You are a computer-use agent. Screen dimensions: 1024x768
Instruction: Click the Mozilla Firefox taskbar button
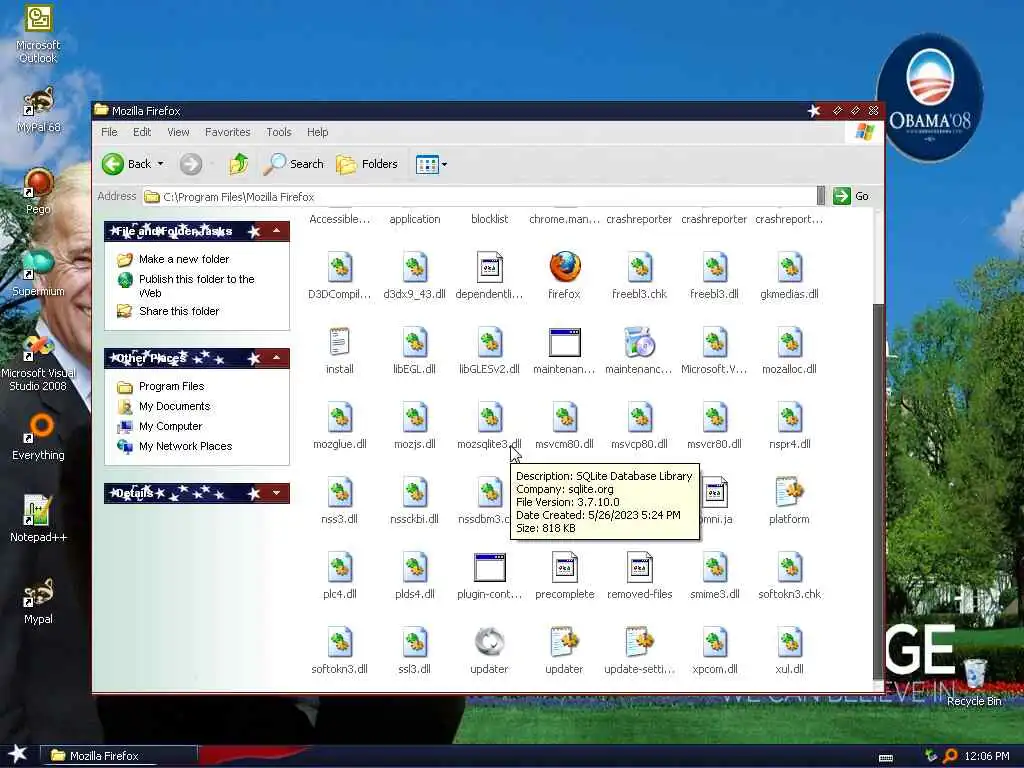coord(119,756)
